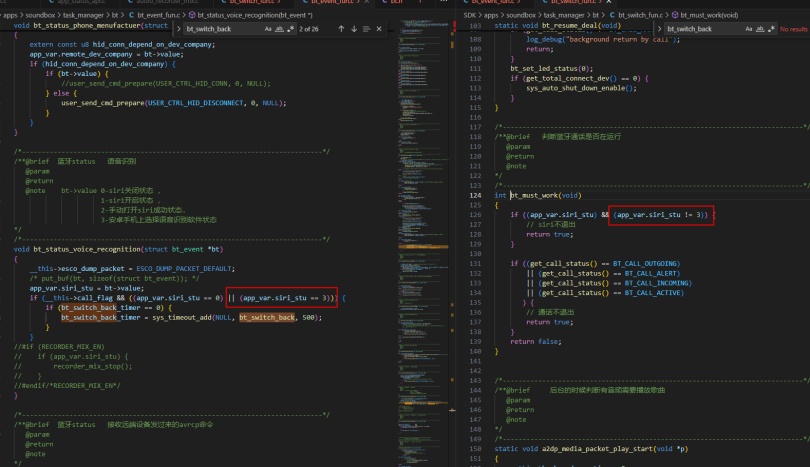The image size is (810, 467).
Task: Click BT_CALL_INCOMING constant
Action: 656,283
